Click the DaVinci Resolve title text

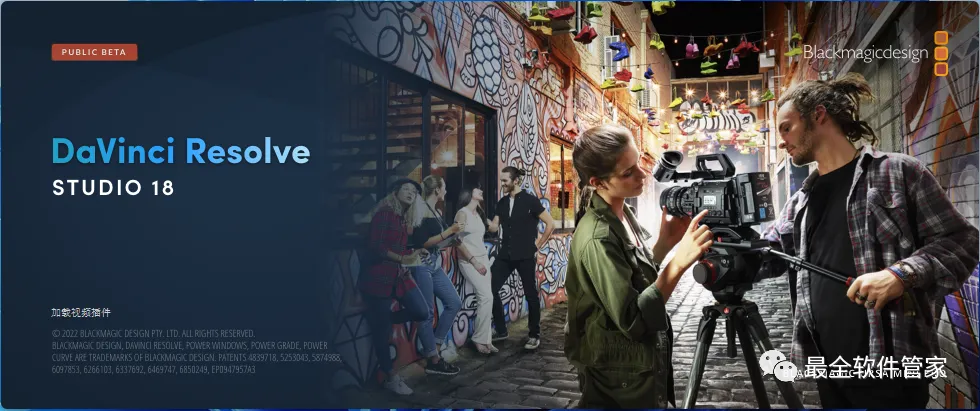coord(181,152)
